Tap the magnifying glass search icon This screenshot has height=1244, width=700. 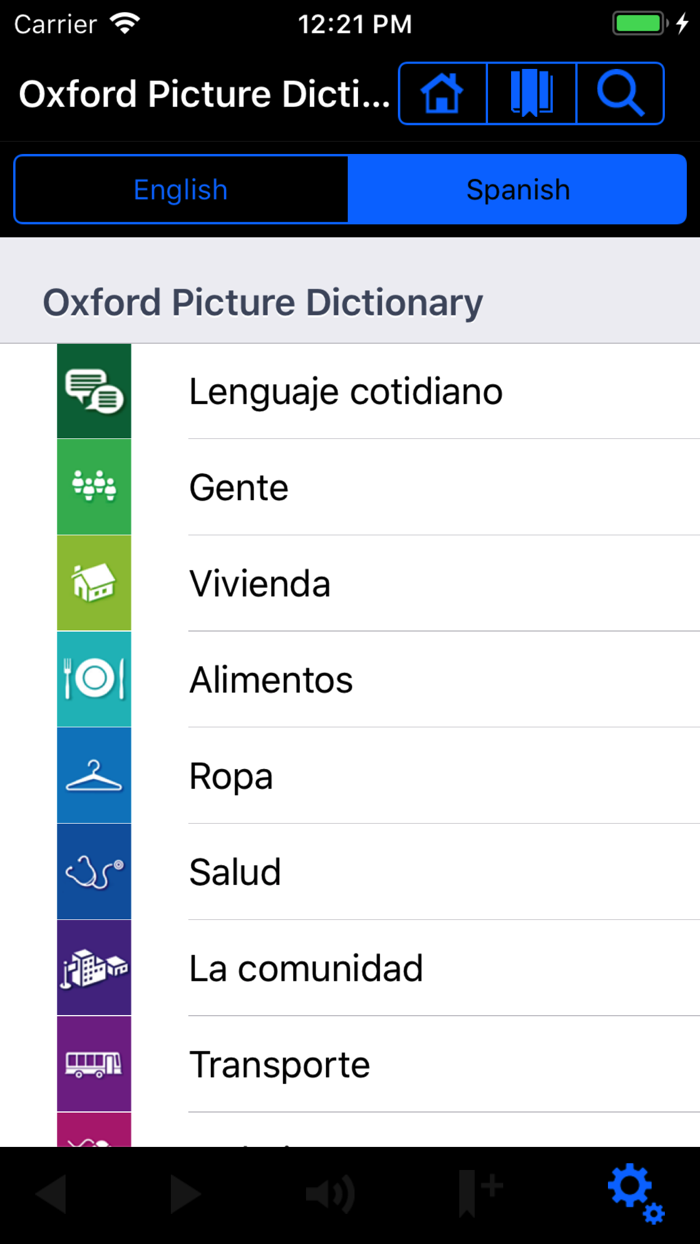coord(620,93)
